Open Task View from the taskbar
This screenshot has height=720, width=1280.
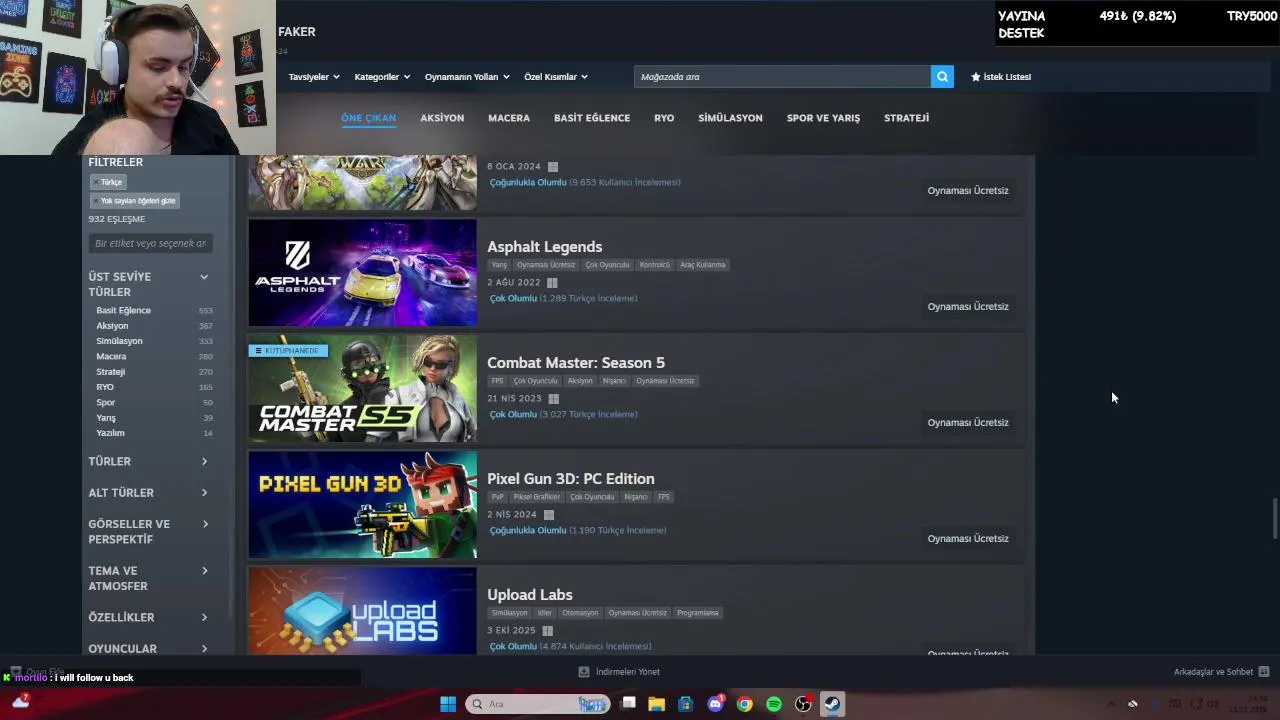628,704
